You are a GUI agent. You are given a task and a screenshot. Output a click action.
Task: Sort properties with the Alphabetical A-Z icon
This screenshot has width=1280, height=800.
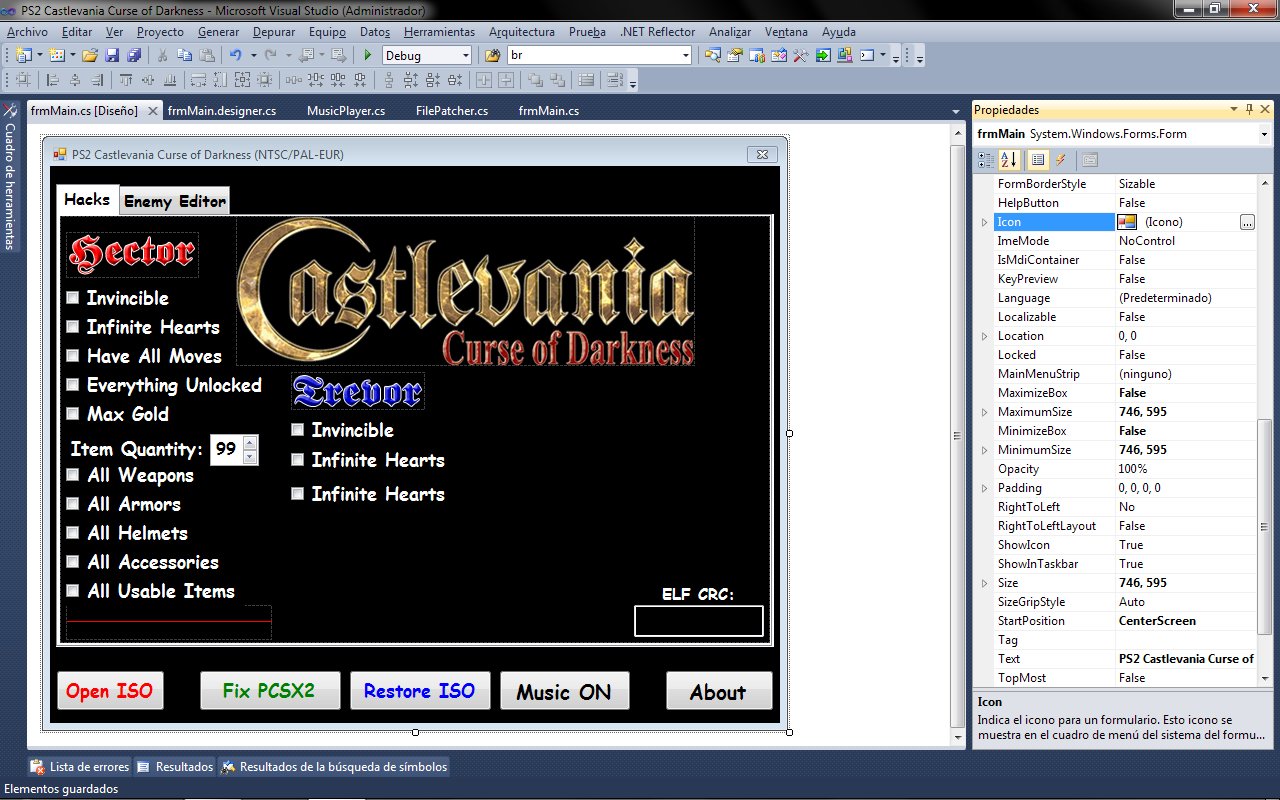1009,160
